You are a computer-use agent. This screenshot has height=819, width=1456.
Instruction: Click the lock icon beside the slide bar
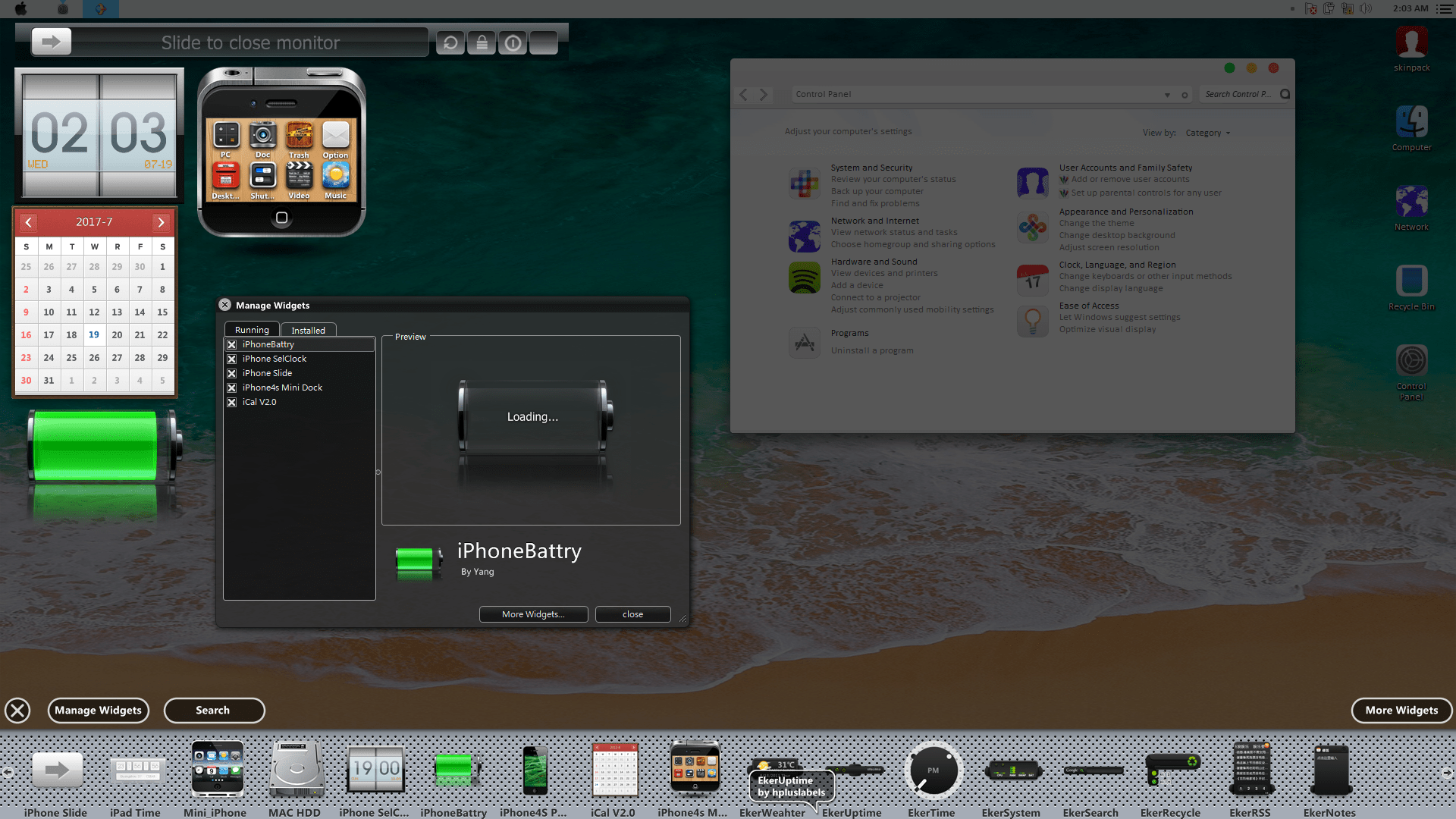click(482, 42)
